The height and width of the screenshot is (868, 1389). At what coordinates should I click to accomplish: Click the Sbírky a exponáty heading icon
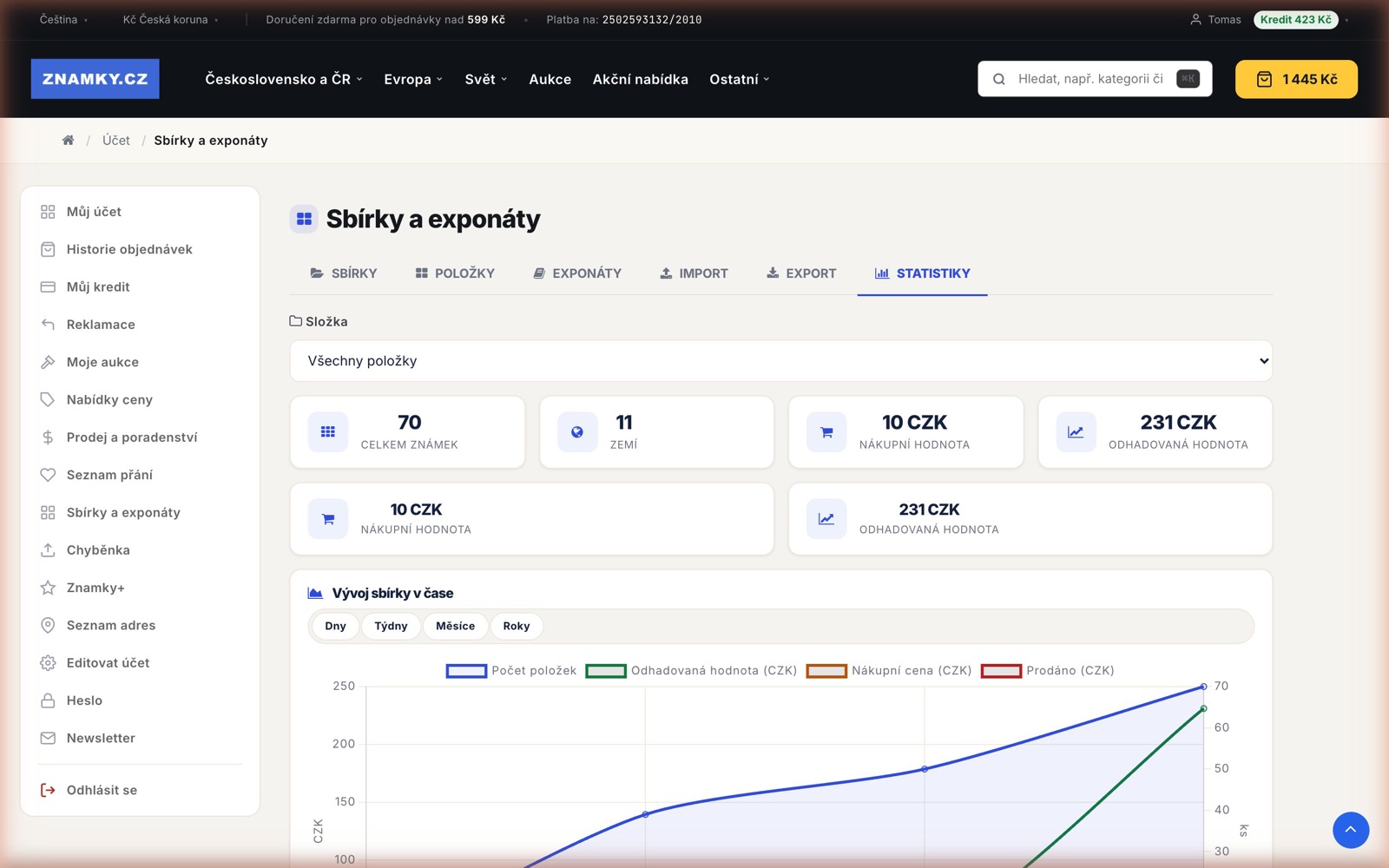304,220
